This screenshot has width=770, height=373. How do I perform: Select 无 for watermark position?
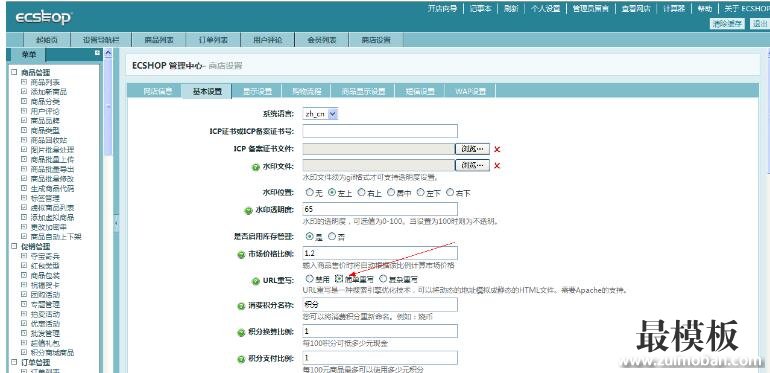tap(309, 192)
